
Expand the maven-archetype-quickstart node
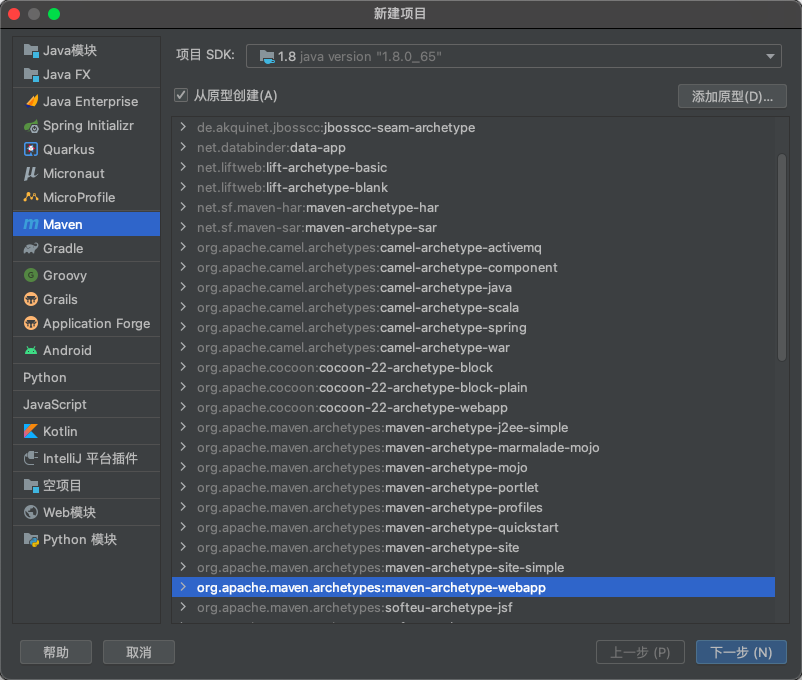point(182,527)
